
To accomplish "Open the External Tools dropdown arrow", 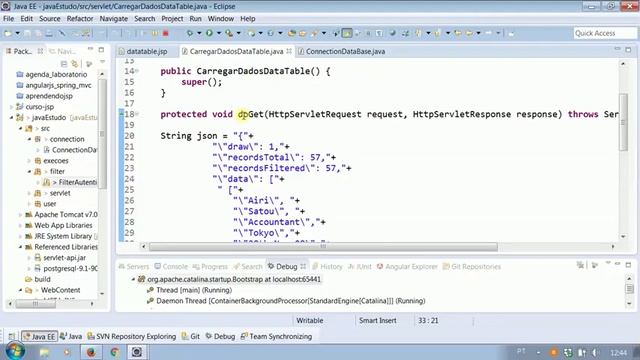I will coord(238,33).
